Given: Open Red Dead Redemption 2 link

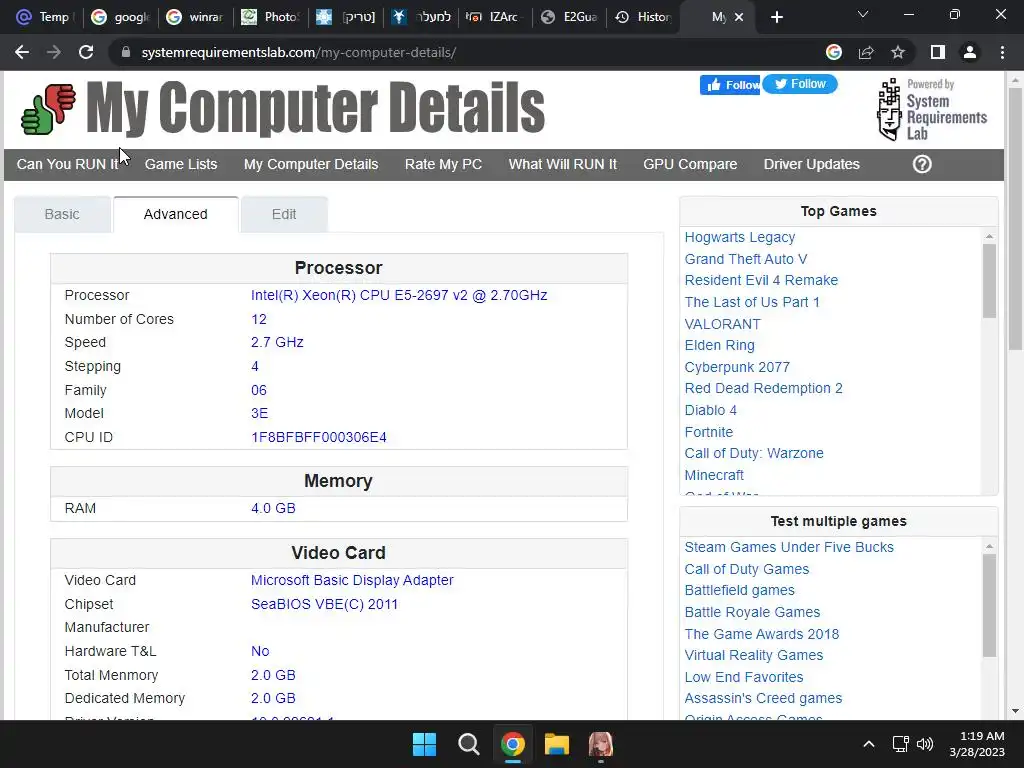Looking at the screenshot, I should coord(763,388).
